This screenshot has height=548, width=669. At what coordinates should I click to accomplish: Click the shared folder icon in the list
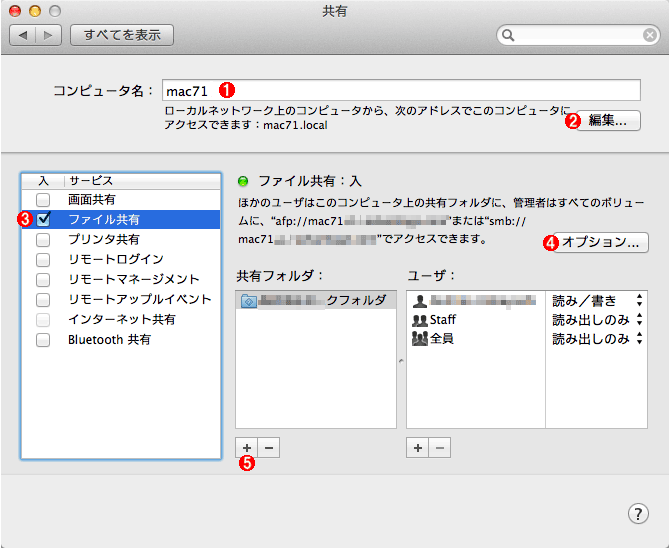248,300
